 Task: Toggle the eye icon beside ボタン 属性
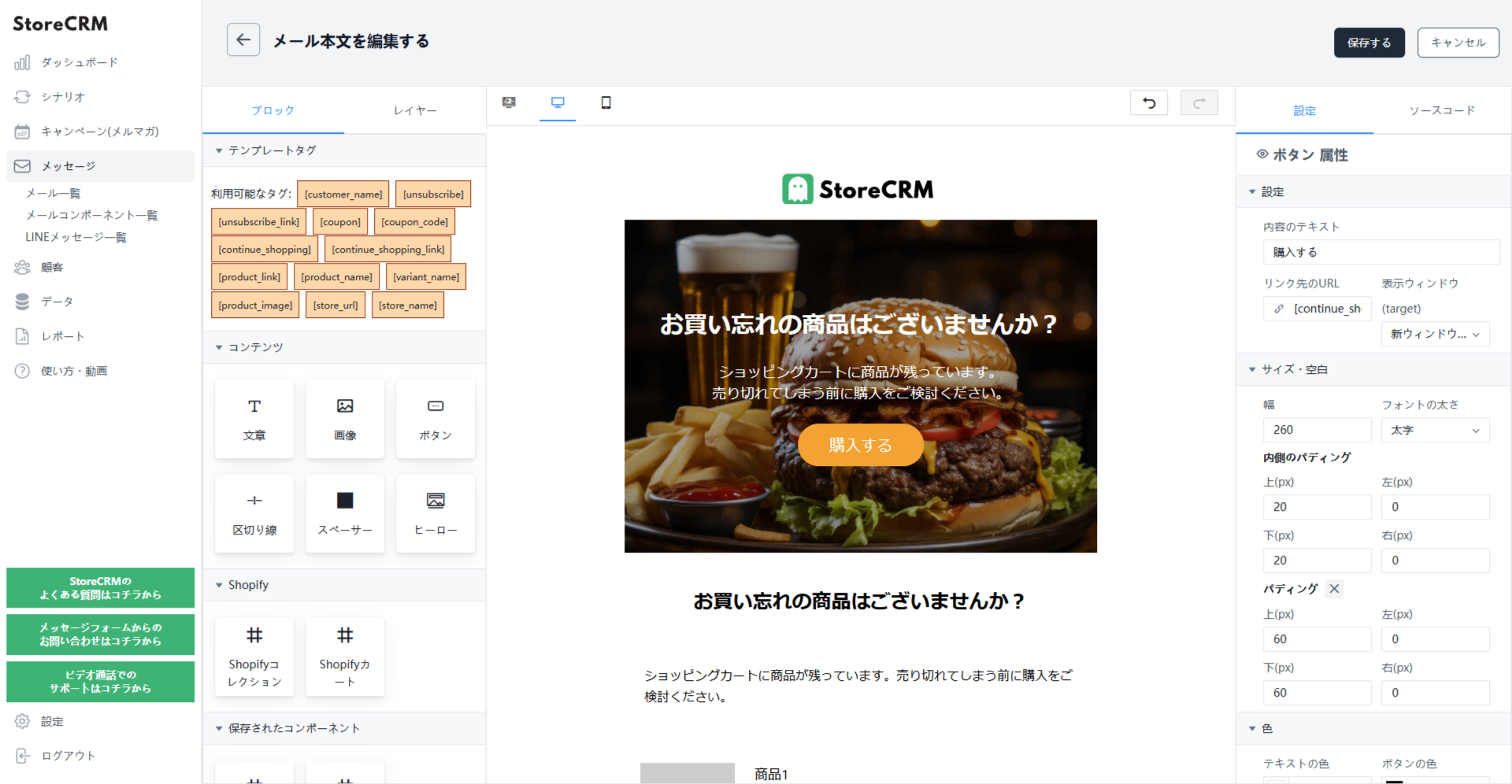[x=1262, y=154]
